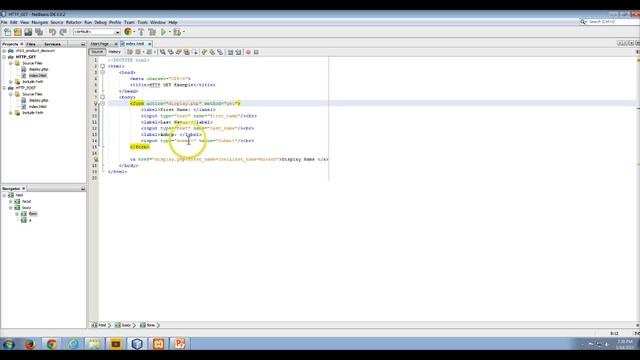Click the Build Project hammer icon
The width and height of the screenshot is (640, 360).
141,32
